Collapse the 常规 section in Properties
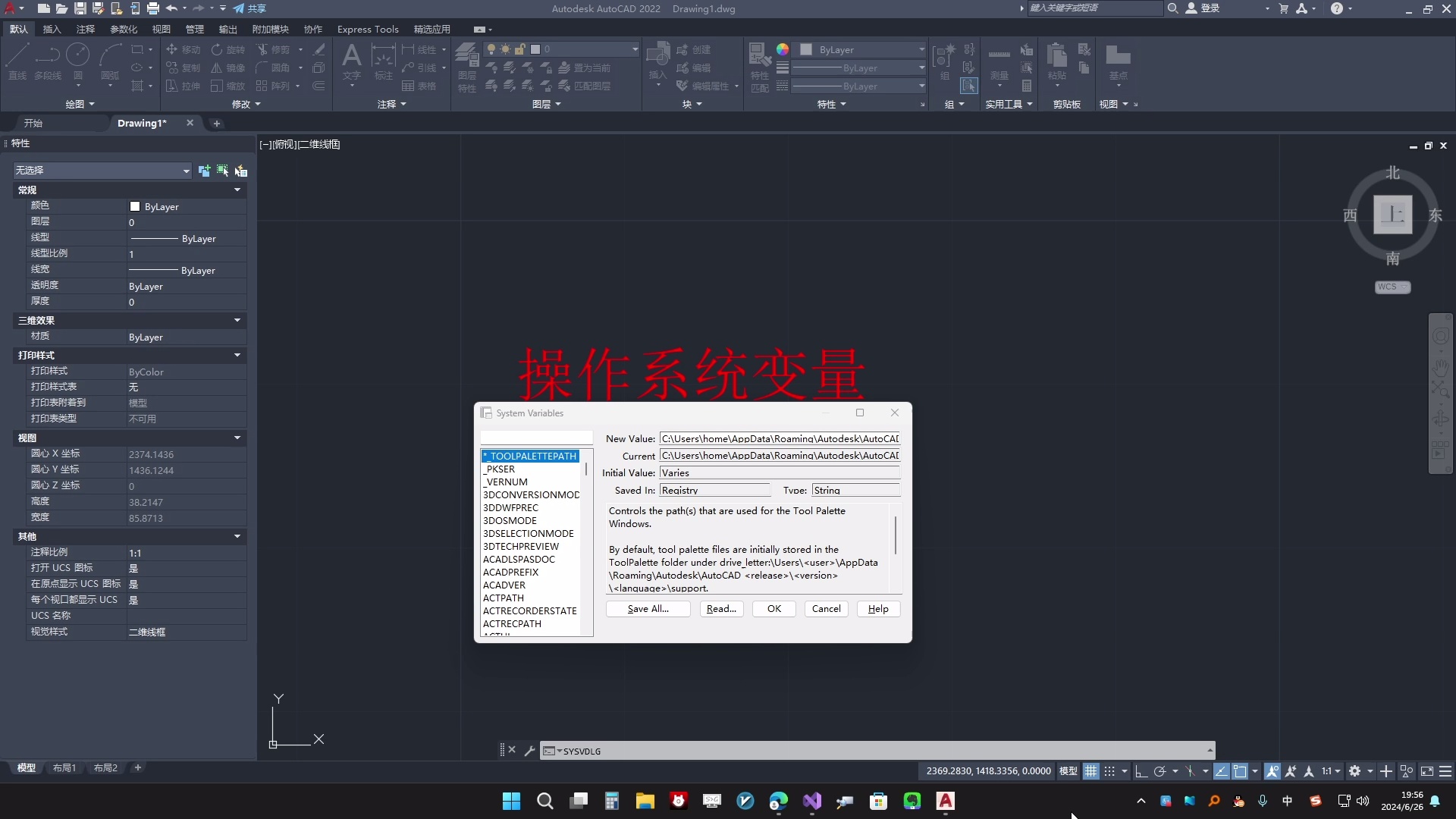1456x819 pixels. point(237,190)
